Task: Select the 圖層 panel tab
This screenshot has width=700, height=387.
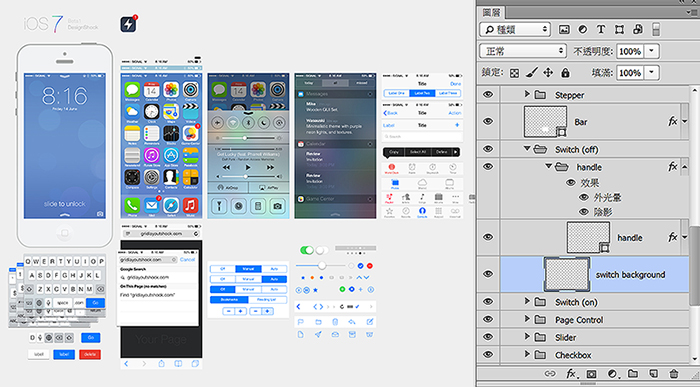Action: click(492, 12)
